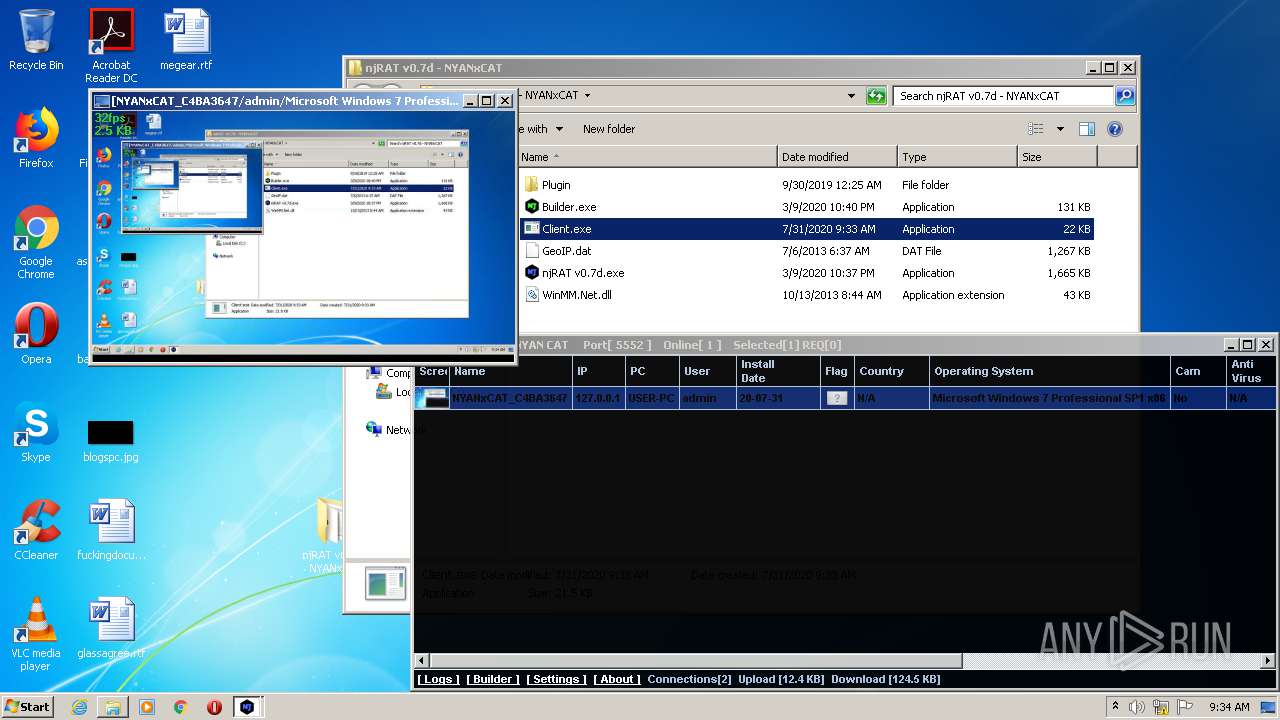Click the Windows Media Player taskbar icon
The width and height of the screenshot is (1280, 720).
pos(147,707)
